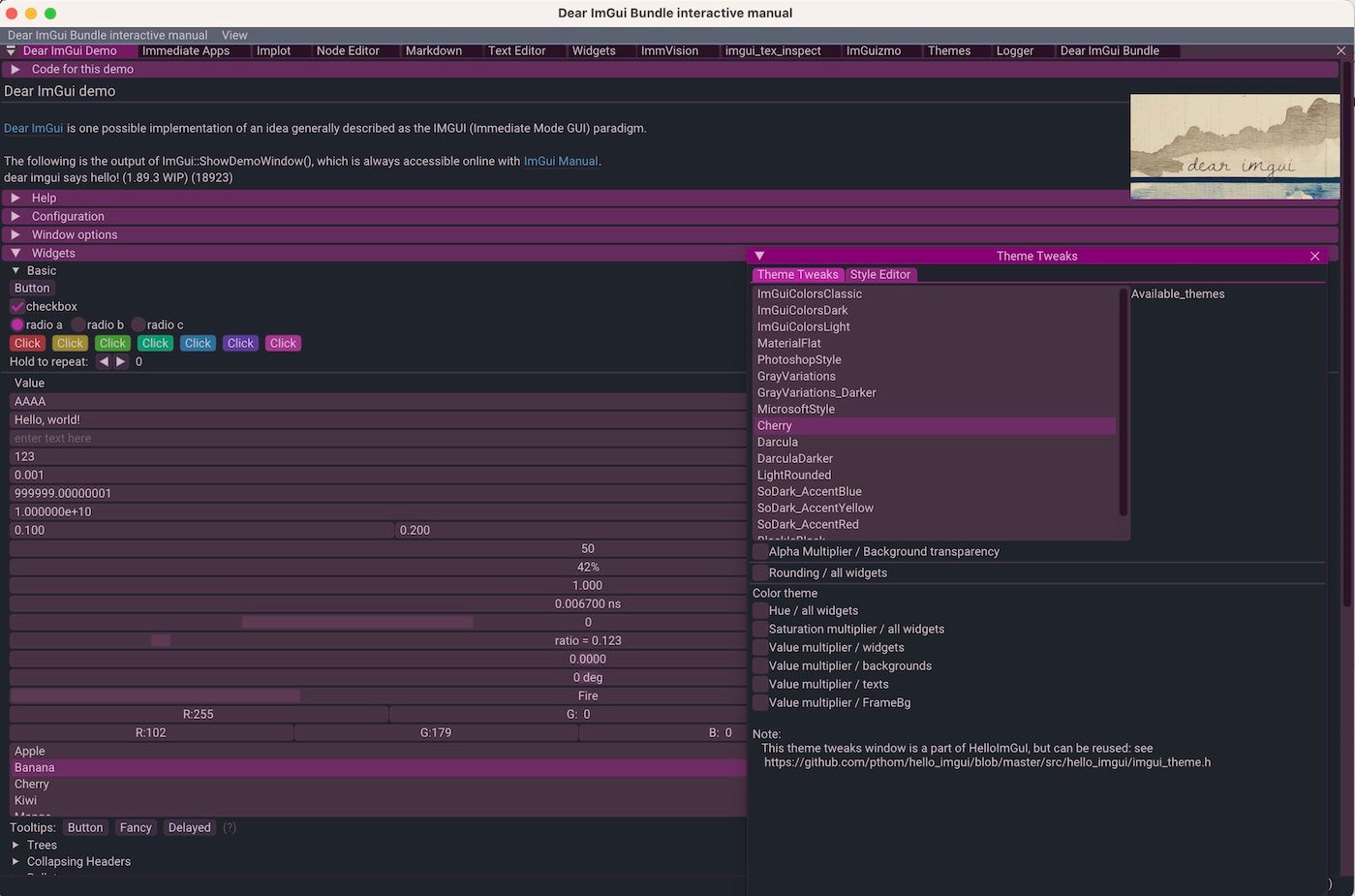The height and width of the screenshot is (896, 1355).
Task: Click the pink Click button
Action: point(283,343)
